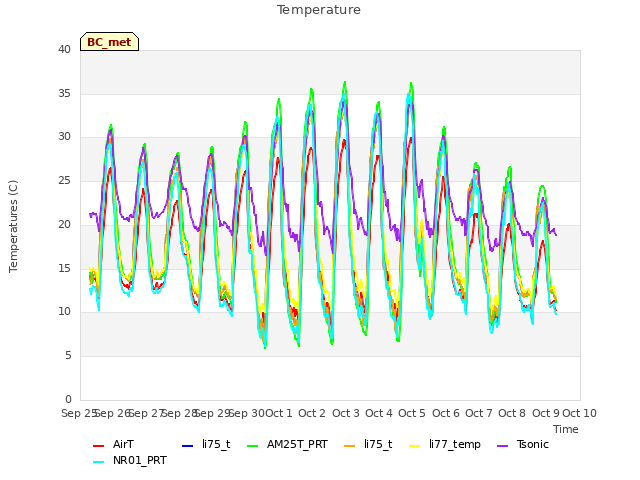Select the li77_temp legend label
640x480 pixels.
tap(455, 444)
